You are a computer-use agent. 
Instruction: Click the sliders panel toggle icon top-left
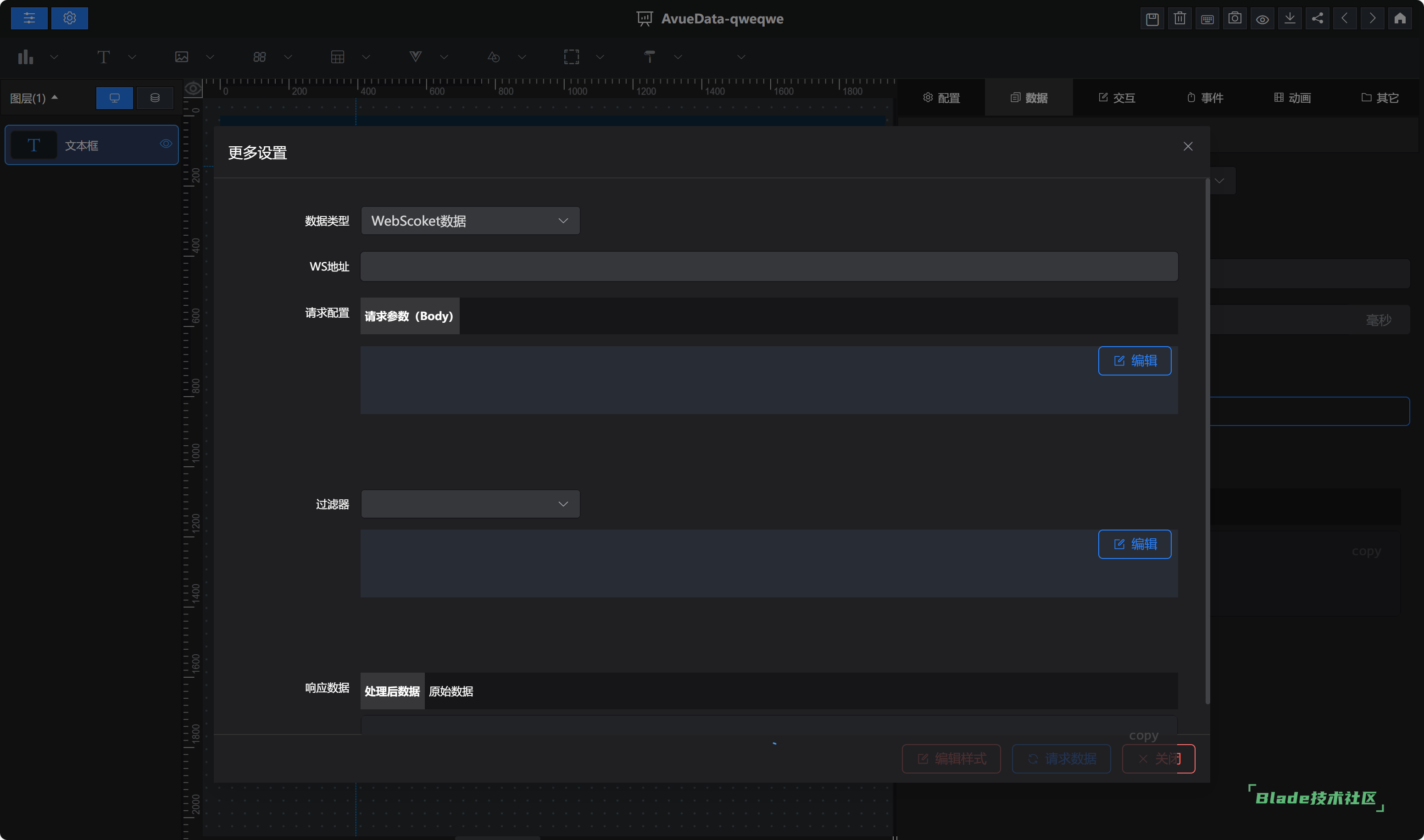click(29, 18)
